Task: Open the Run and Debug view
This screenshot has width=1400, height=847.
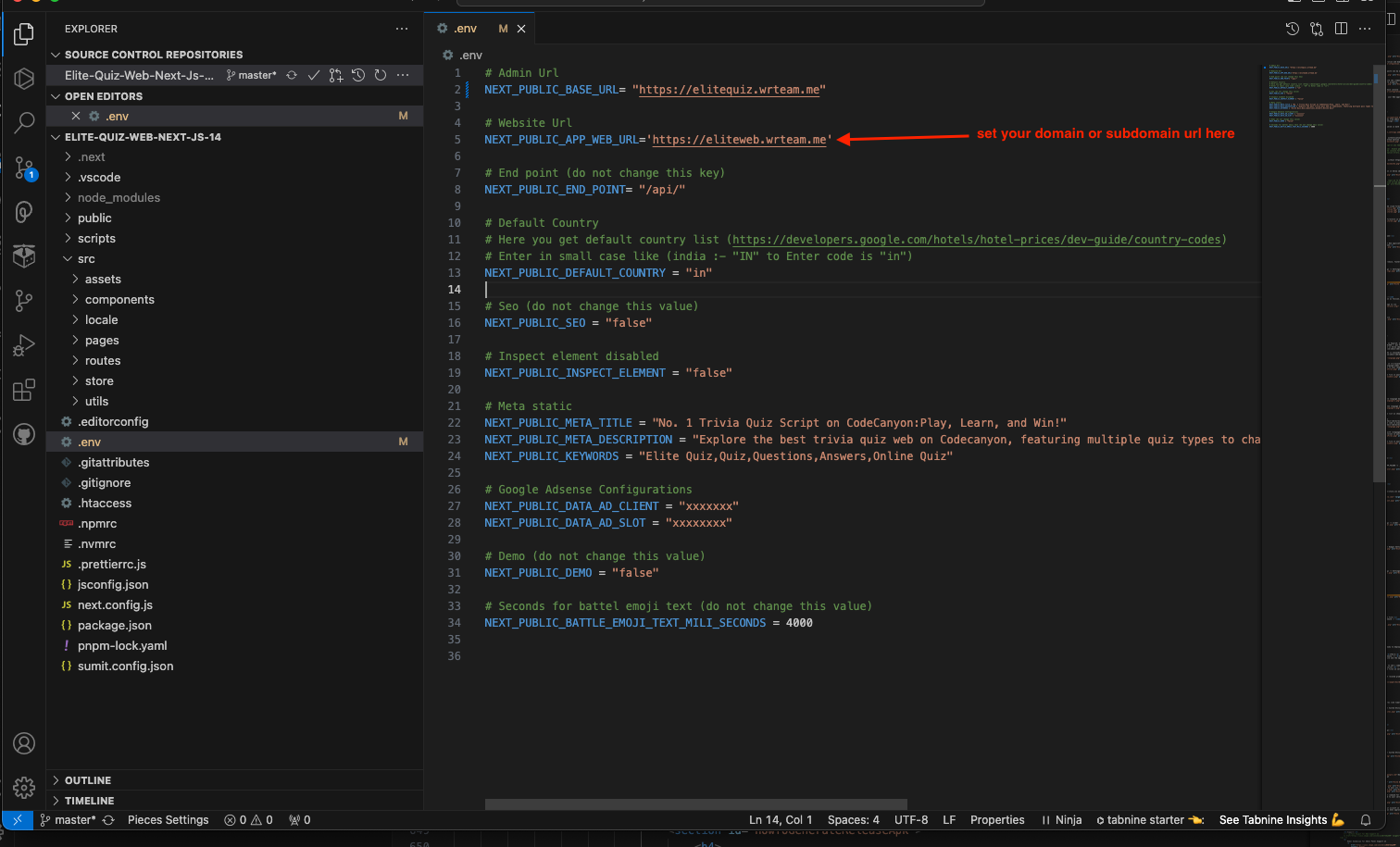Action: pyautogui.click(x=24, y=345)
